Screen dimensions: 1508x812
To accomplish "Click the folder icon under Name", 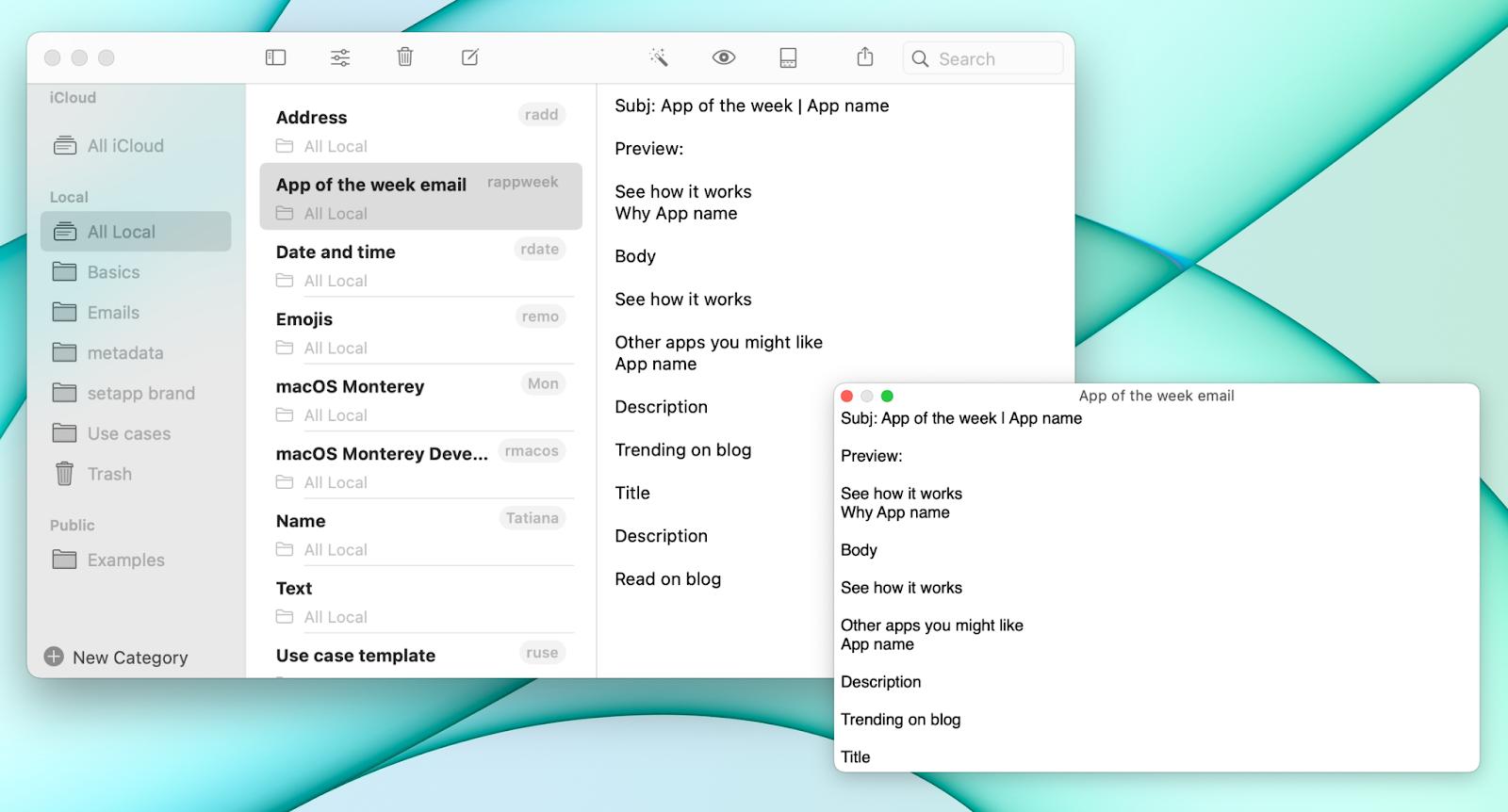I will point(285,549).
